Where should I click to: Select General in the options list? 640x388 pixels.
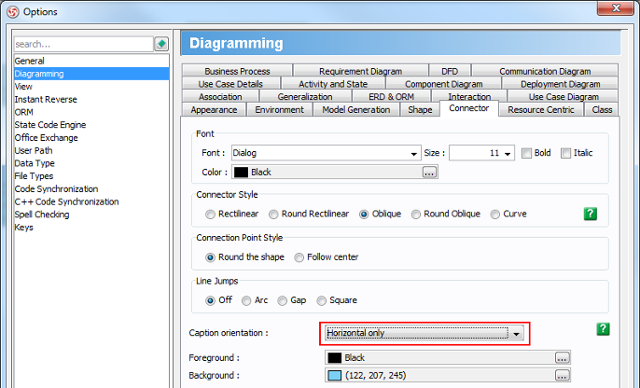[91, 61]
